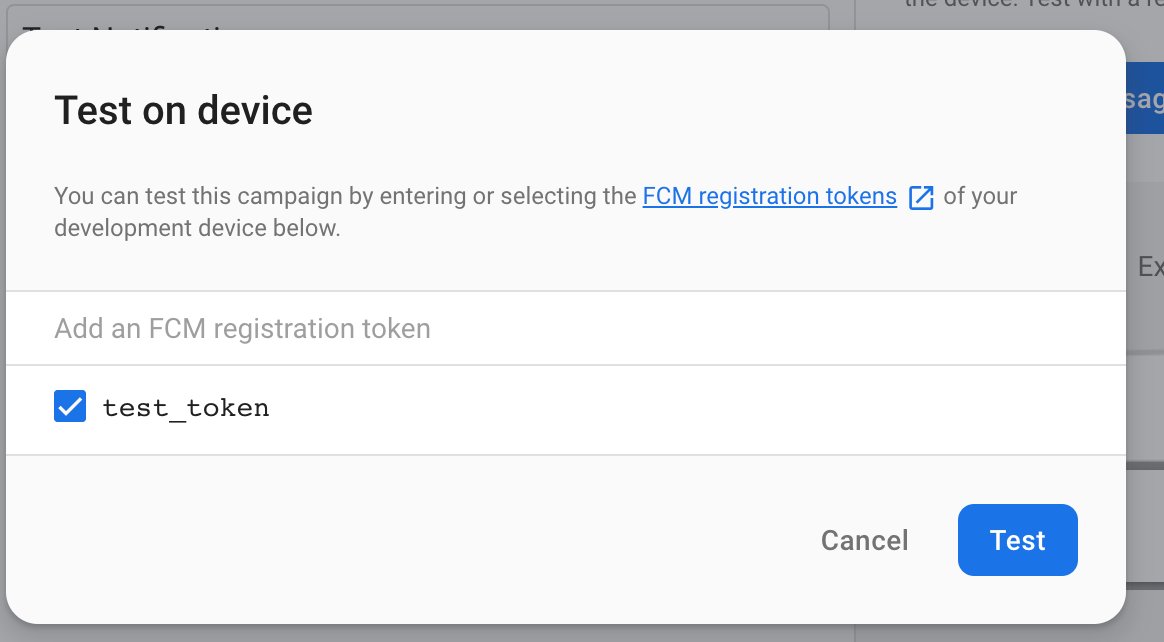
Task: Click the dimmed background beside the Test button
Action: 1145,540
